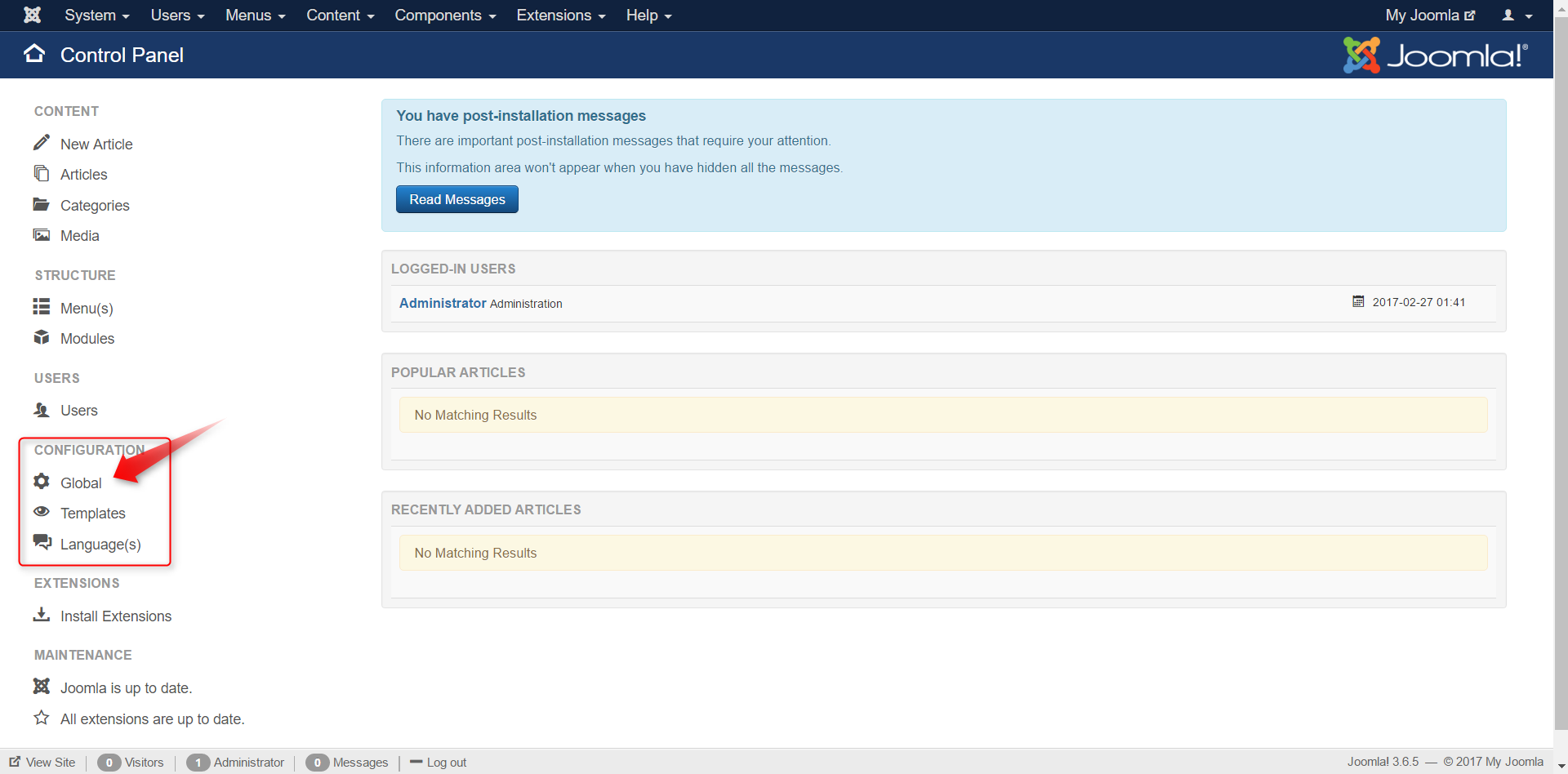Click the Install Extensions link
Image resolution: width=1568 pixels, height=774 pixels.
(x=116, y=616)
